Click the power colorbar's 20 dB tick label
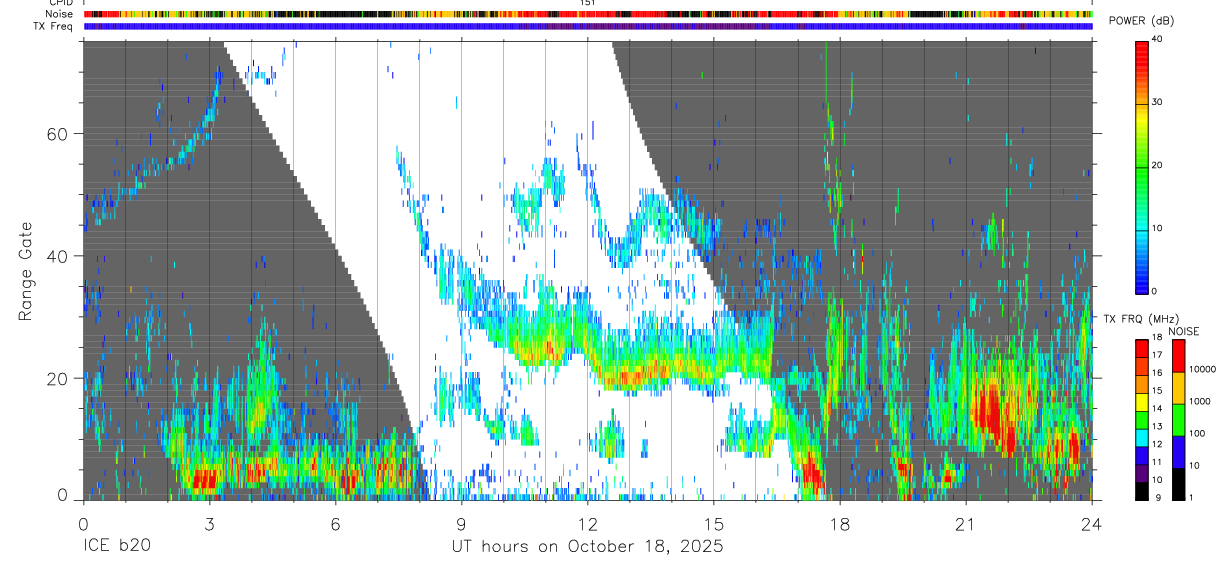The height and width of the screenshot is (567, 1228). pyautogui.click(x=1157, y=165)
